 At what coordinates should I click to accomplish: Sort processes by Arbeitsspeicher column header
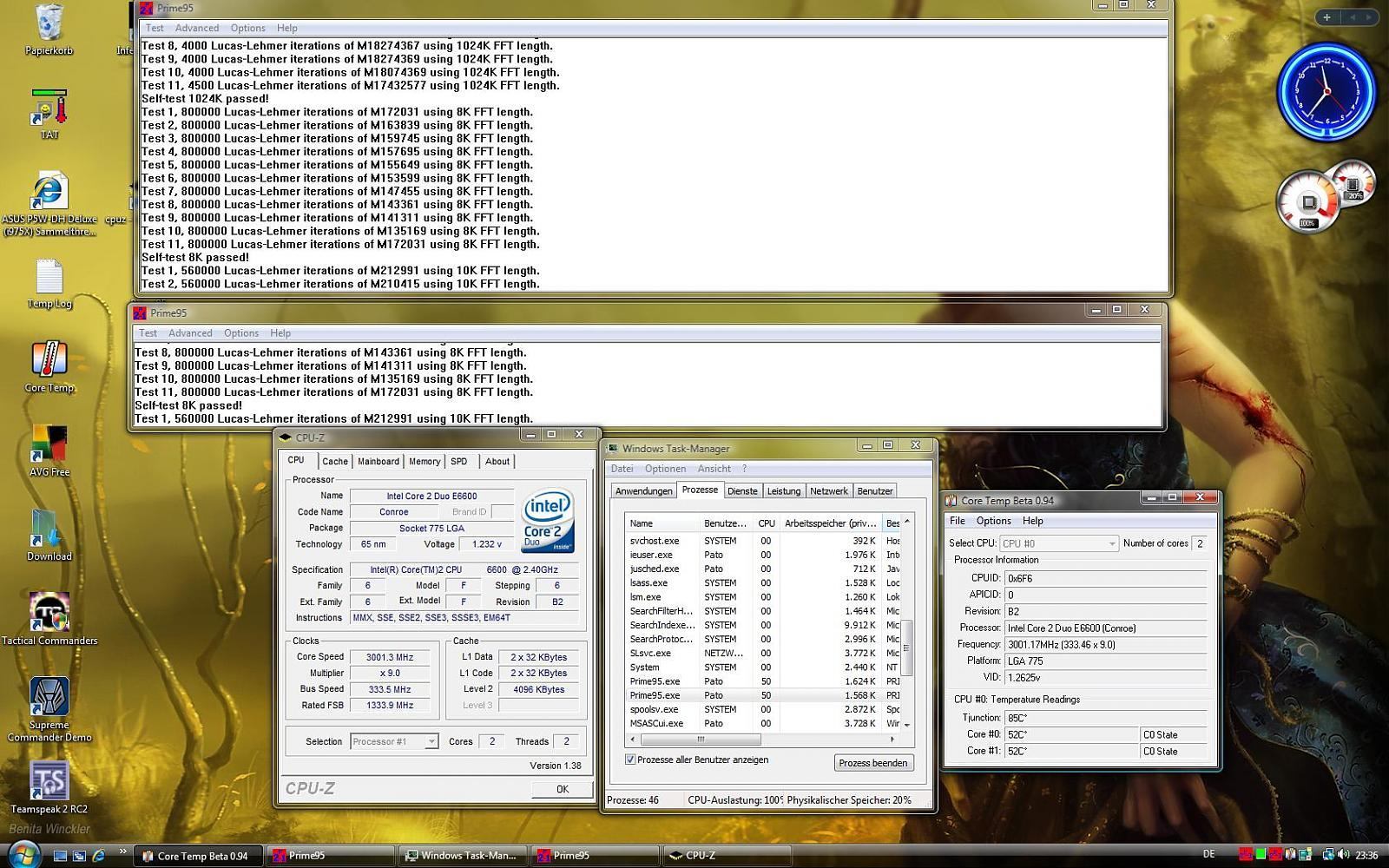pyautogui.click(x=830, y=523)
